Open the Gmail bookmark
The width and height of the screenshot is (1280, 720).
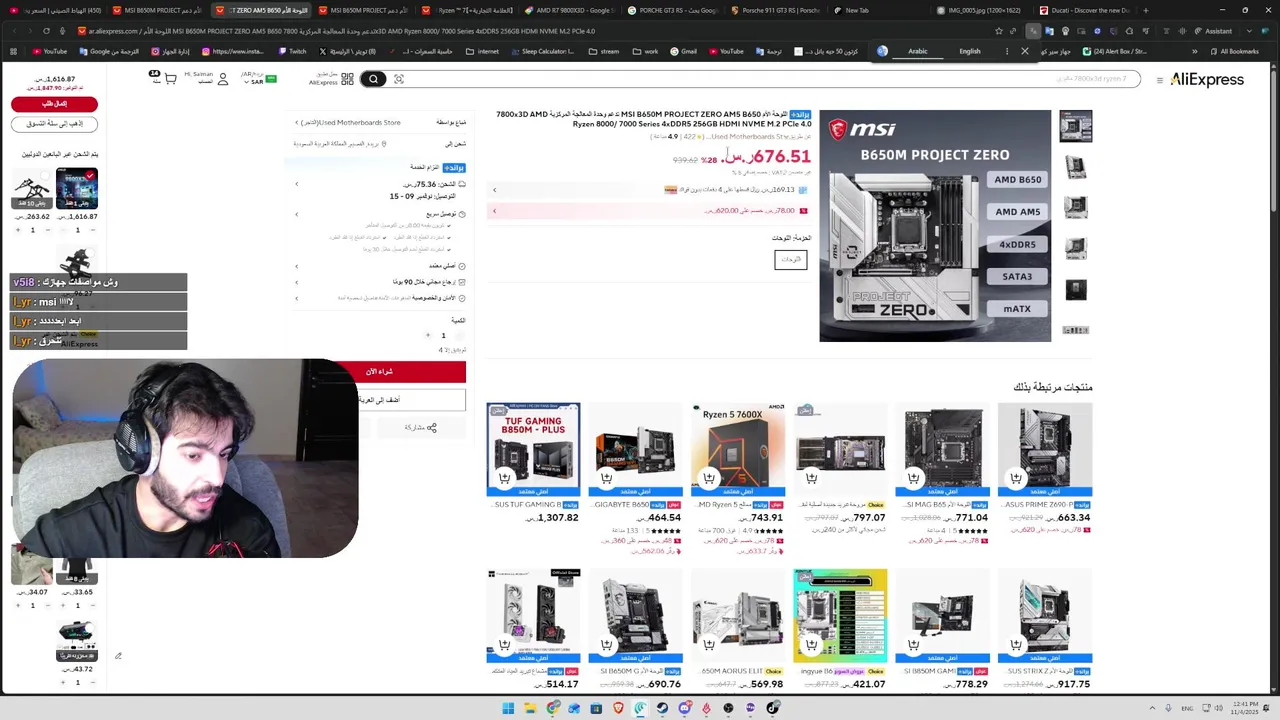coord(684,51)
